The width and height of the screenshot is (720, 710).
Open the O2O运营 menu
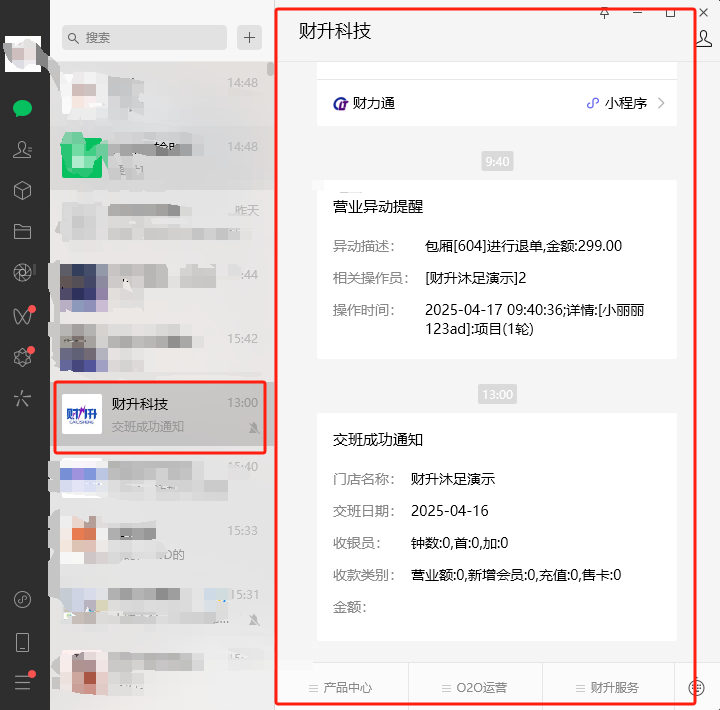pyautogui.click(x=475, y=687)
